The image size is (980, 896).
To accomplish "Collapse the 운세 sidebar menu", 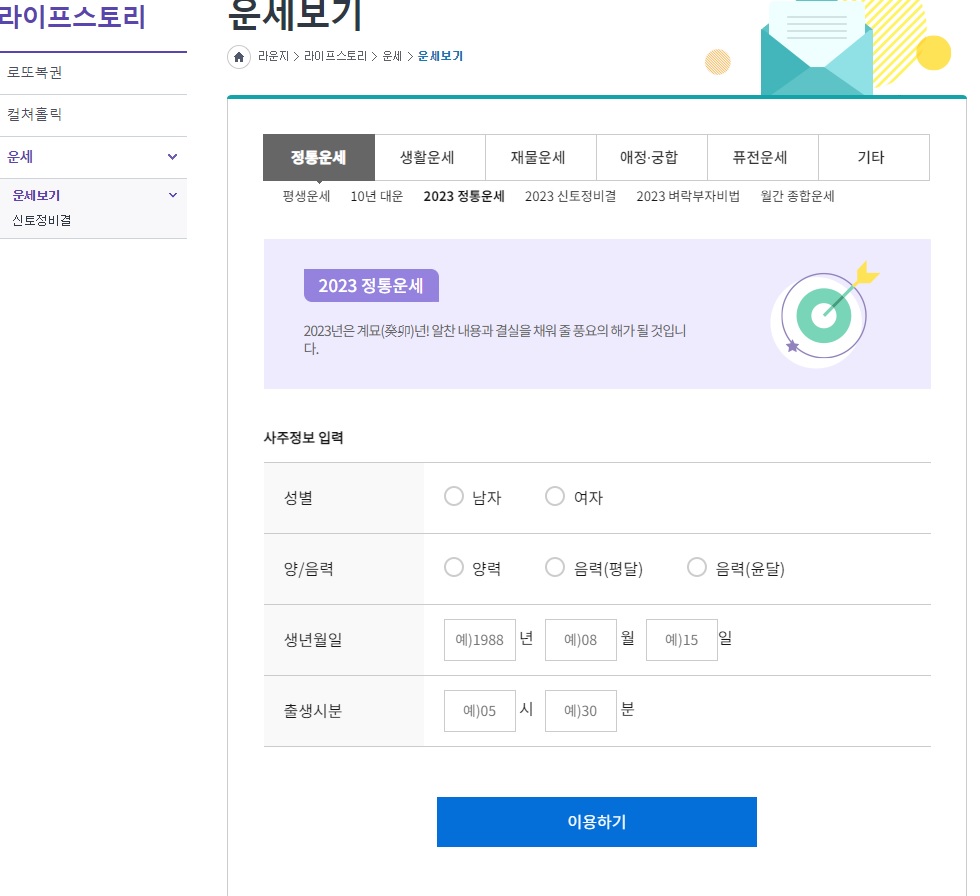I will coord(172,157).
